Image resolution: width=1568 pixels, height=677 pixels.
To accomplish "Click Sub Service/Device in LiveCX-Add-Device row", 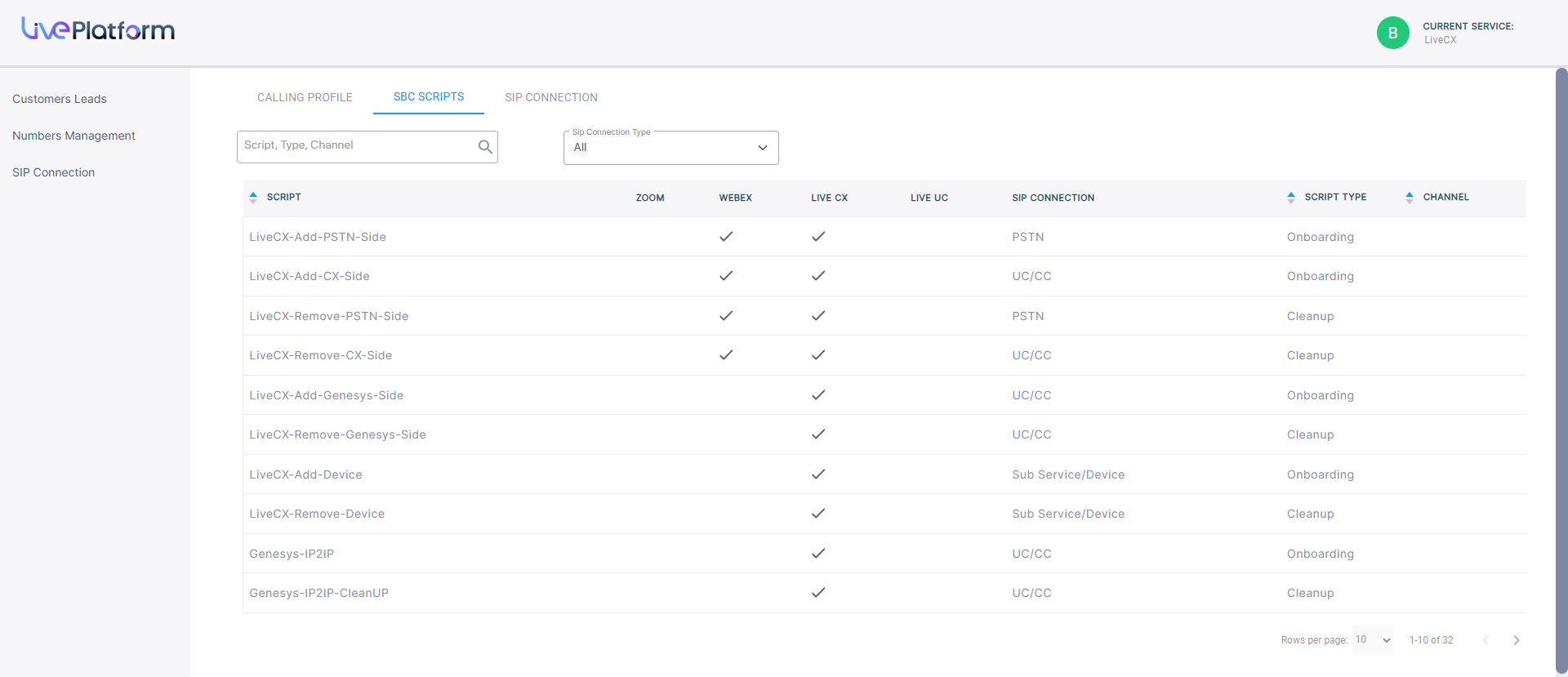I will click(x=1068, y=474).
